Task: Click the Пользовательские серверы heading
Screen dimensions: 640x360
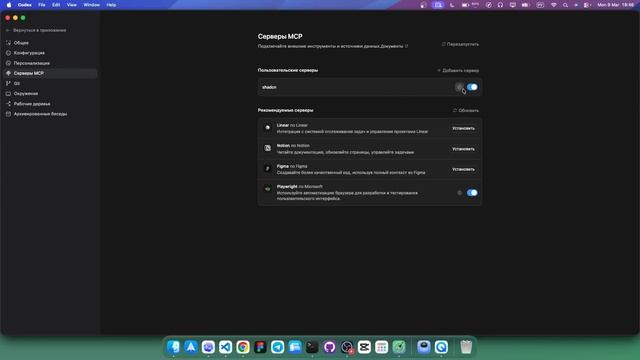Action: point(288,70)
